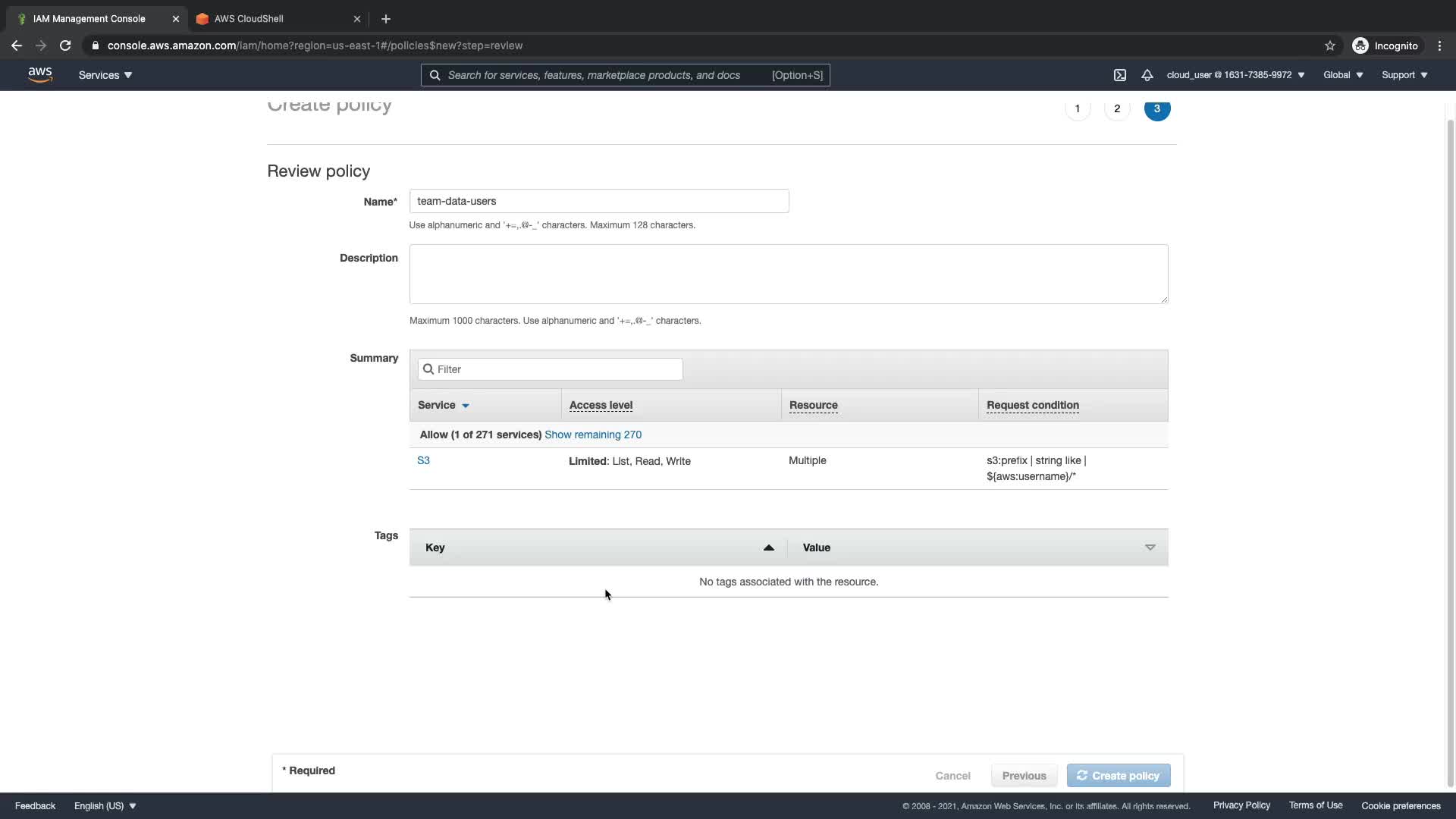This screenshot has width=1456, height=819.
Task: Bookmark page with the star icon
Action: [x=1329, y=45]
